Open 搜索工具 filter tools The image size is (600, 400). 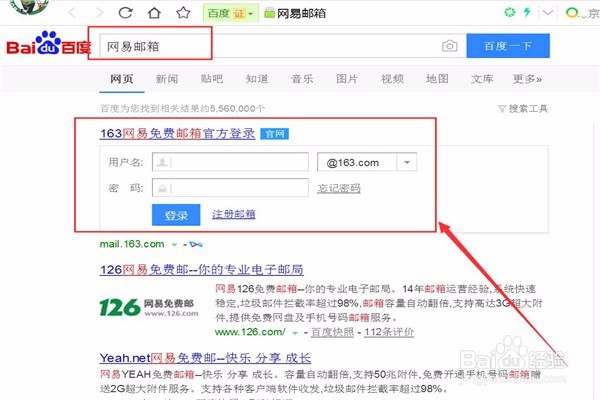(523, 109)
